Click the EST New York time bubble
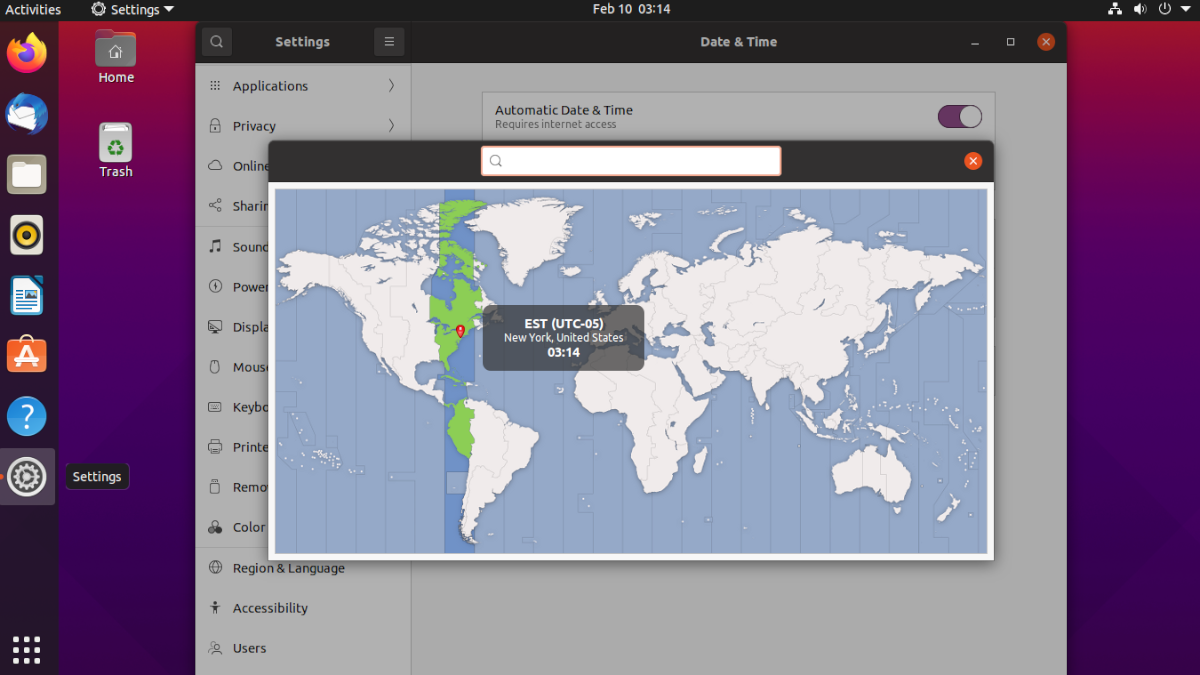Viewport: 1200px width, 675px height. pos(563,338)
